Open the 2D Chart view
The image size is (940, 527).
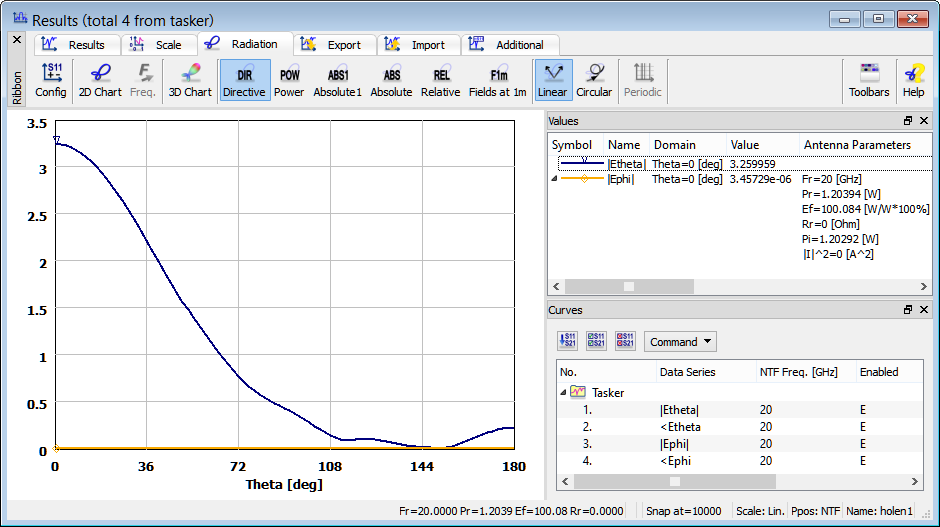tap(100, 80)
